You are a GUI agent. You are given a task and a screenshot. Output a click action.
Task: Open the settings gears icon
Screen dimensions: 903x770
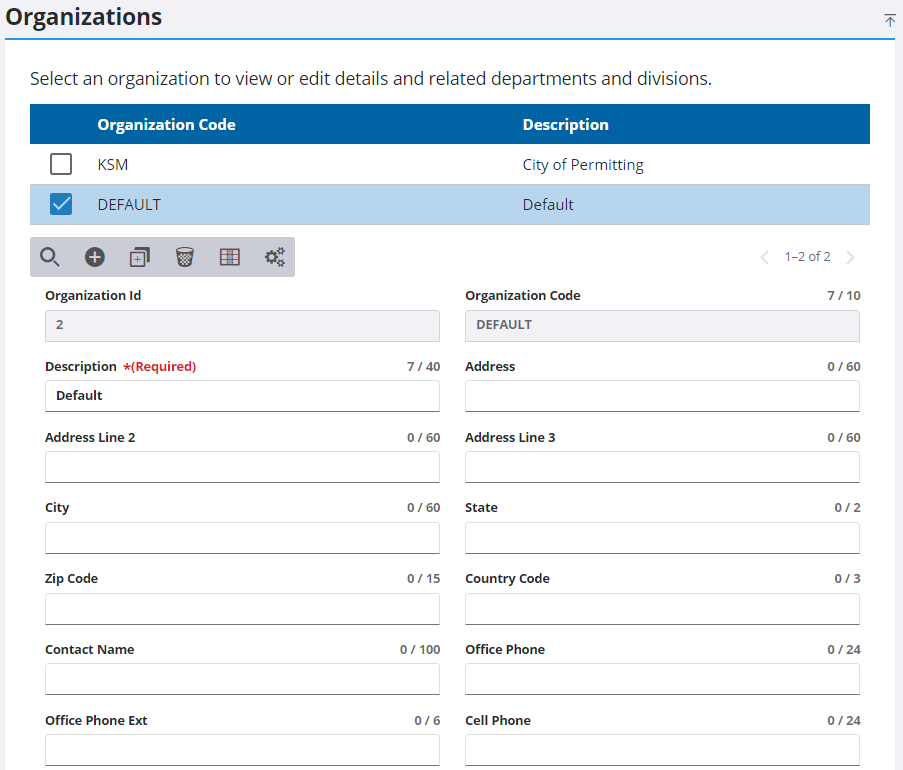coord(274,257)
